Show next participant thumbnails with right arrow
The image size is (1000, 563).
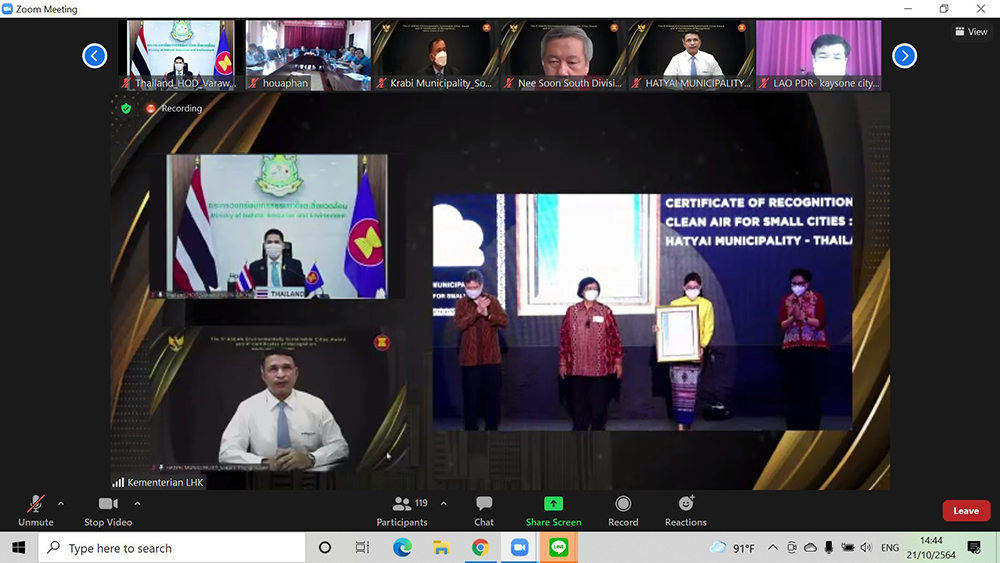tap(904, 56)
